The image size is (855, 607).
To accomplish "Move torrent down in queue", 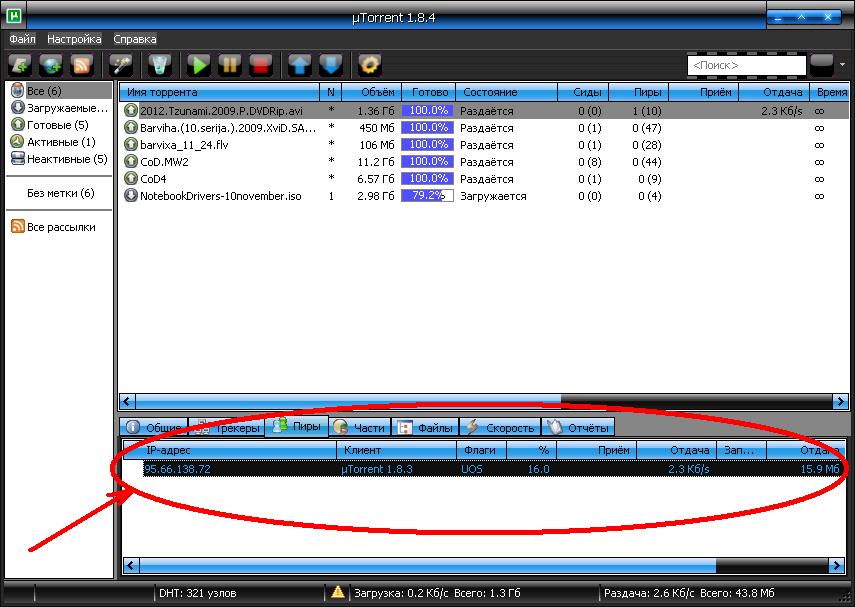I will pyautogui.click(x=331, y=65).
